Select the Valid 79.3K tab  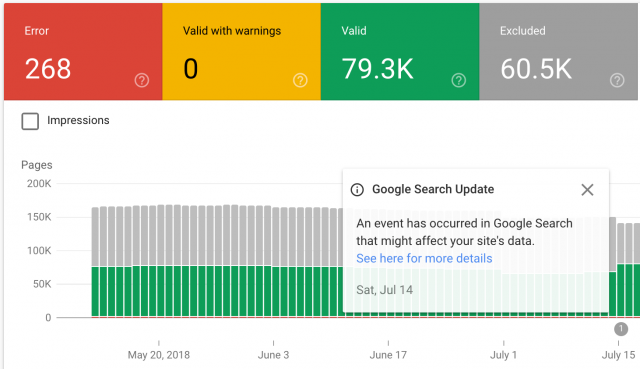point(400,51)
